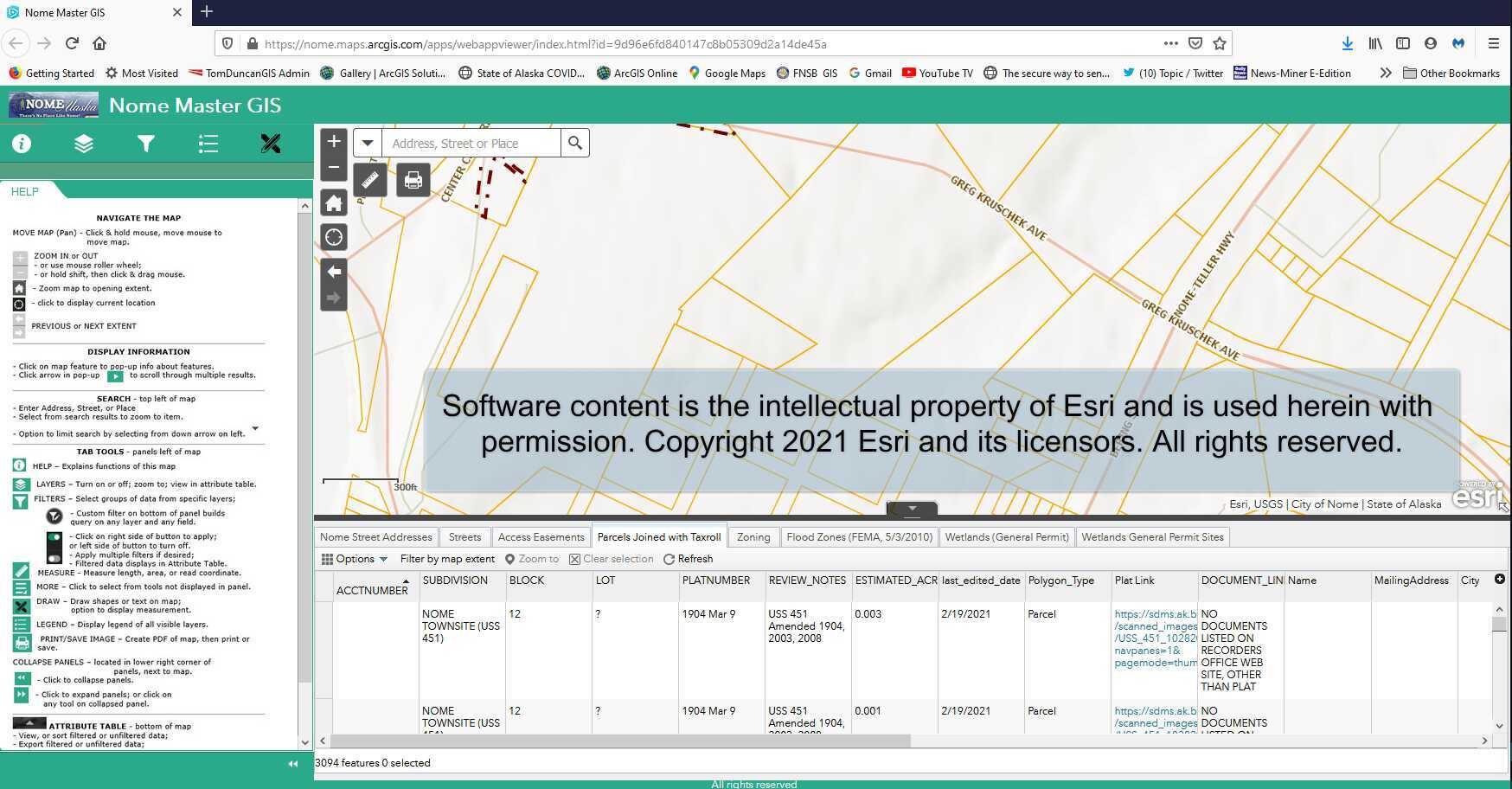
Task: Open the Legend list icon
Action: [208, 144]
